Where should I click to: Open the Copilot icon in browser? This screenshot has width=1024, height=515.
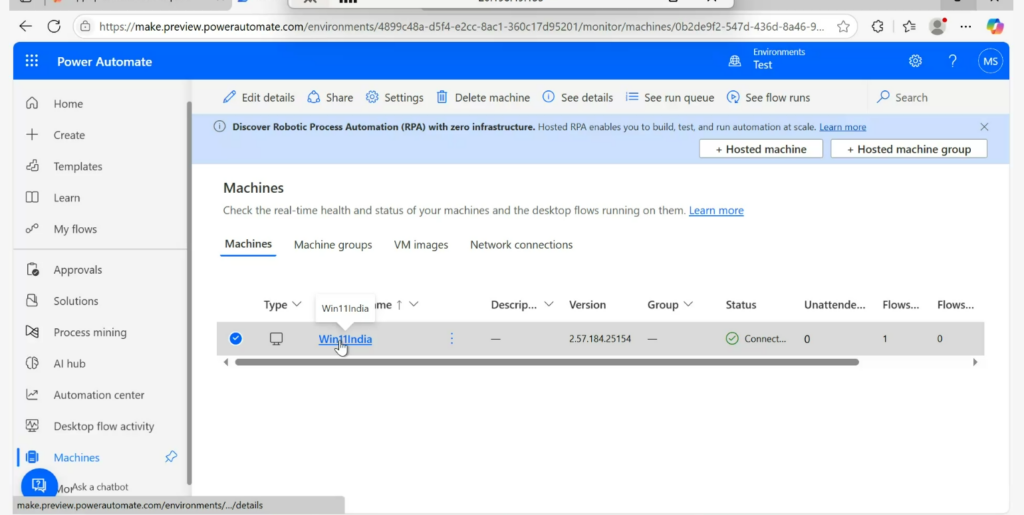coord(995,27)
